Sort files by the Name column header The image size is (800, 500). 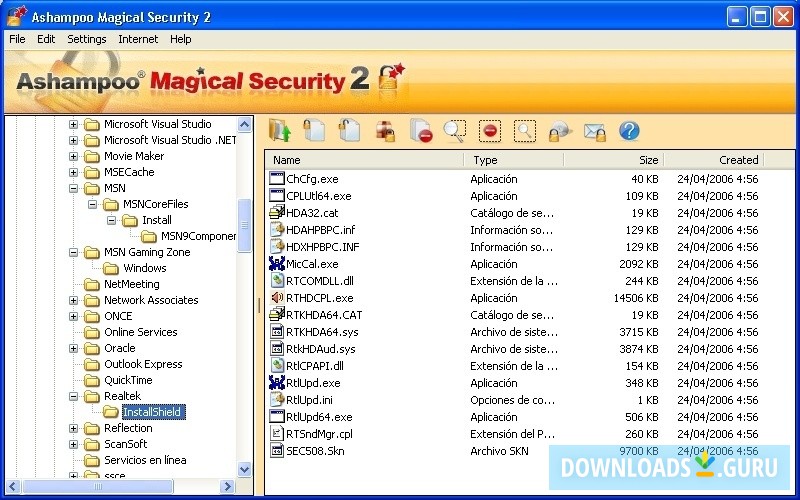(x=365, y=160)
